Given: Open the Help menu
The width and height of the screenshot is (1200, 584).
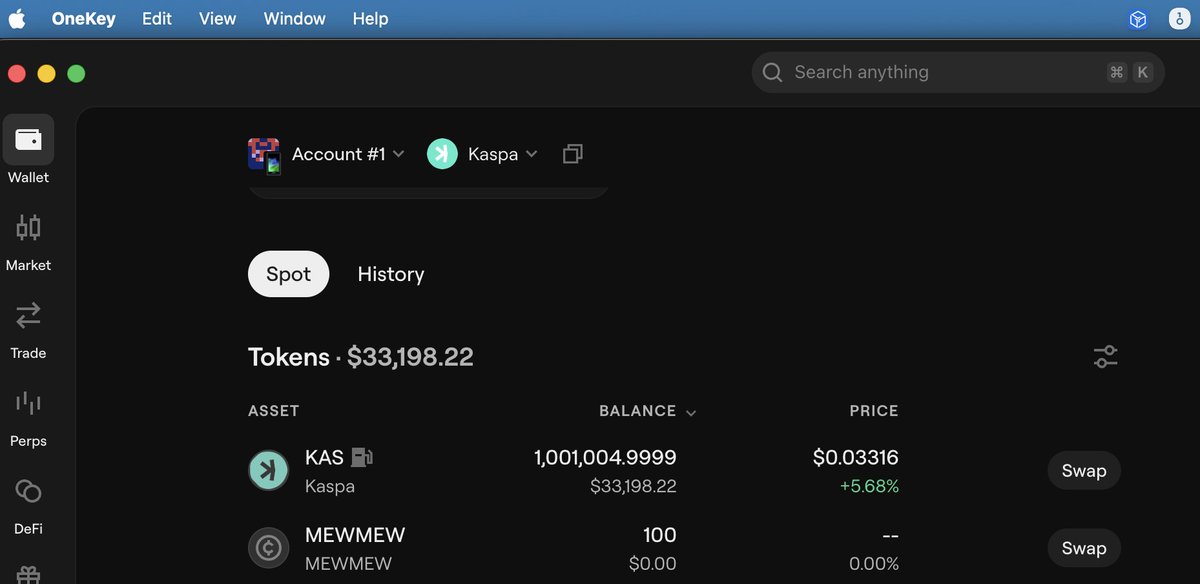Looking at the screenshot, I should click(370, 19).
